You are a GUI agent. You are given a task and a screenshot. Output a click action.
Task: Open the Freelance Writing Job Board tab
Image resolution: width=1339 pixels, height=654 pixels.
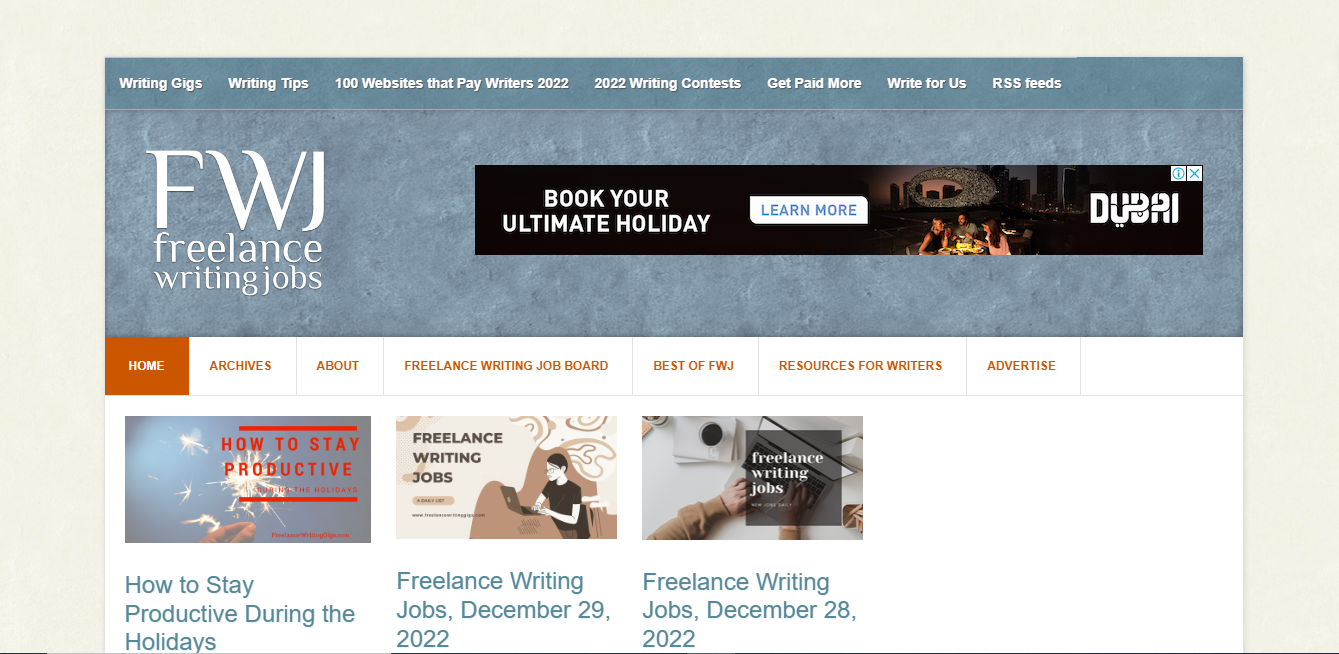pos(506,366)
